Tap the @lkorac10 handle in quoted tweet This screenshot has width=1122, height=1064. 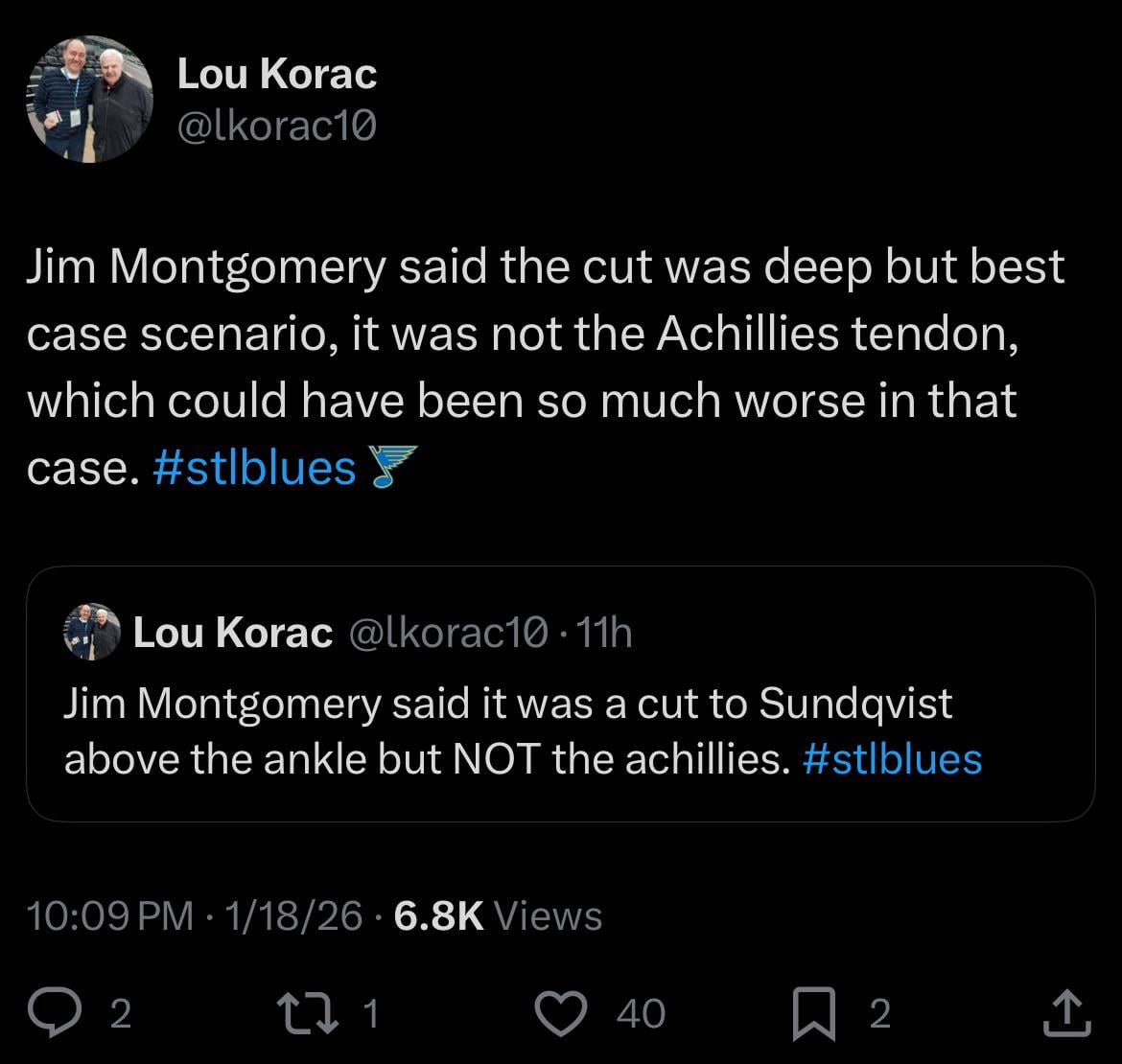446,633
